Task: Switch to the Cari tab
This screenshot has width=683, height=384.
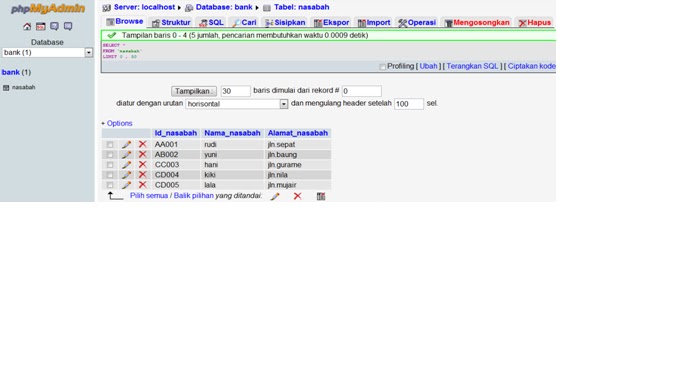Action: (x=244, y=23)
